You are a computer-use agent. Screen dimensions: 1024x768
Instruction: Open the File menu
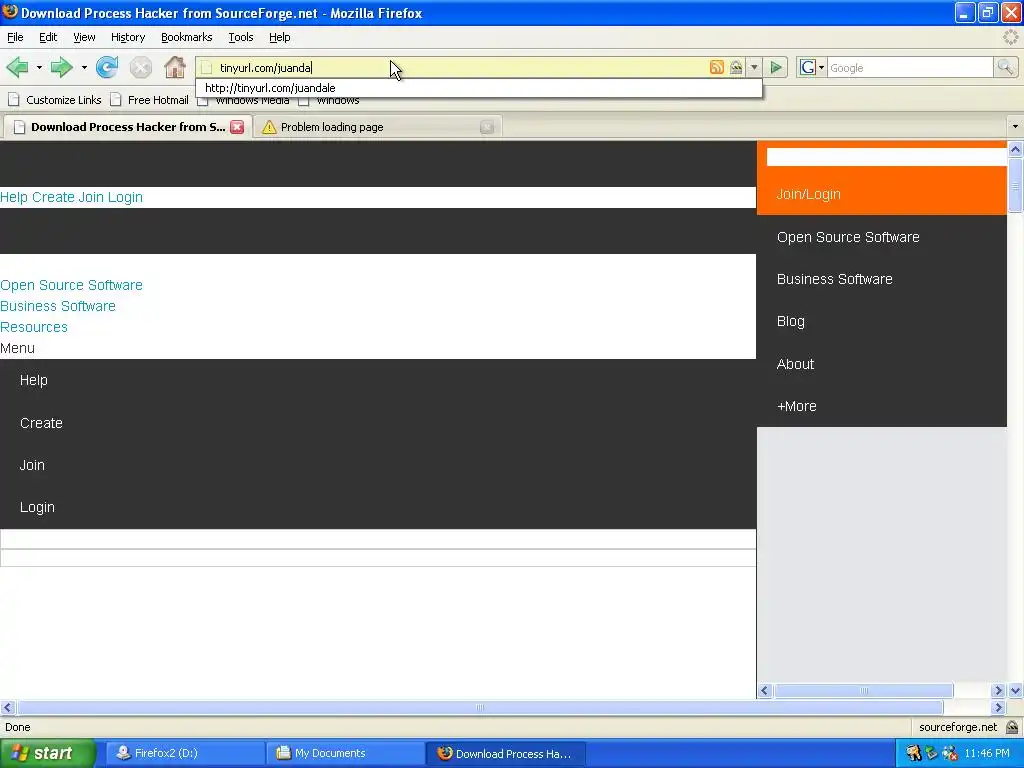point(15,37)
